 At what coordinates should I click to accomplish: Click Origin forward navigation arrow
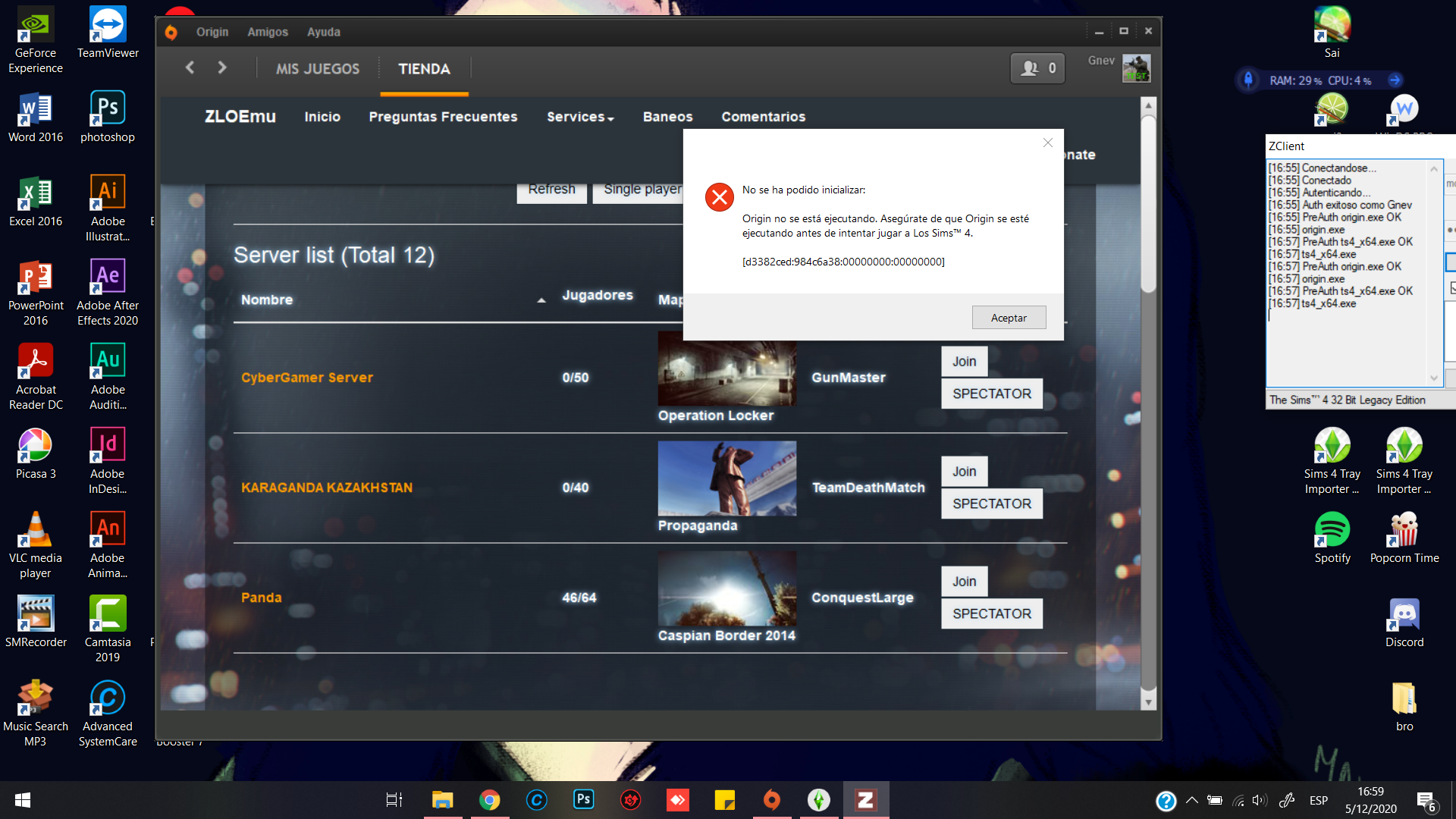click(221, 67)
